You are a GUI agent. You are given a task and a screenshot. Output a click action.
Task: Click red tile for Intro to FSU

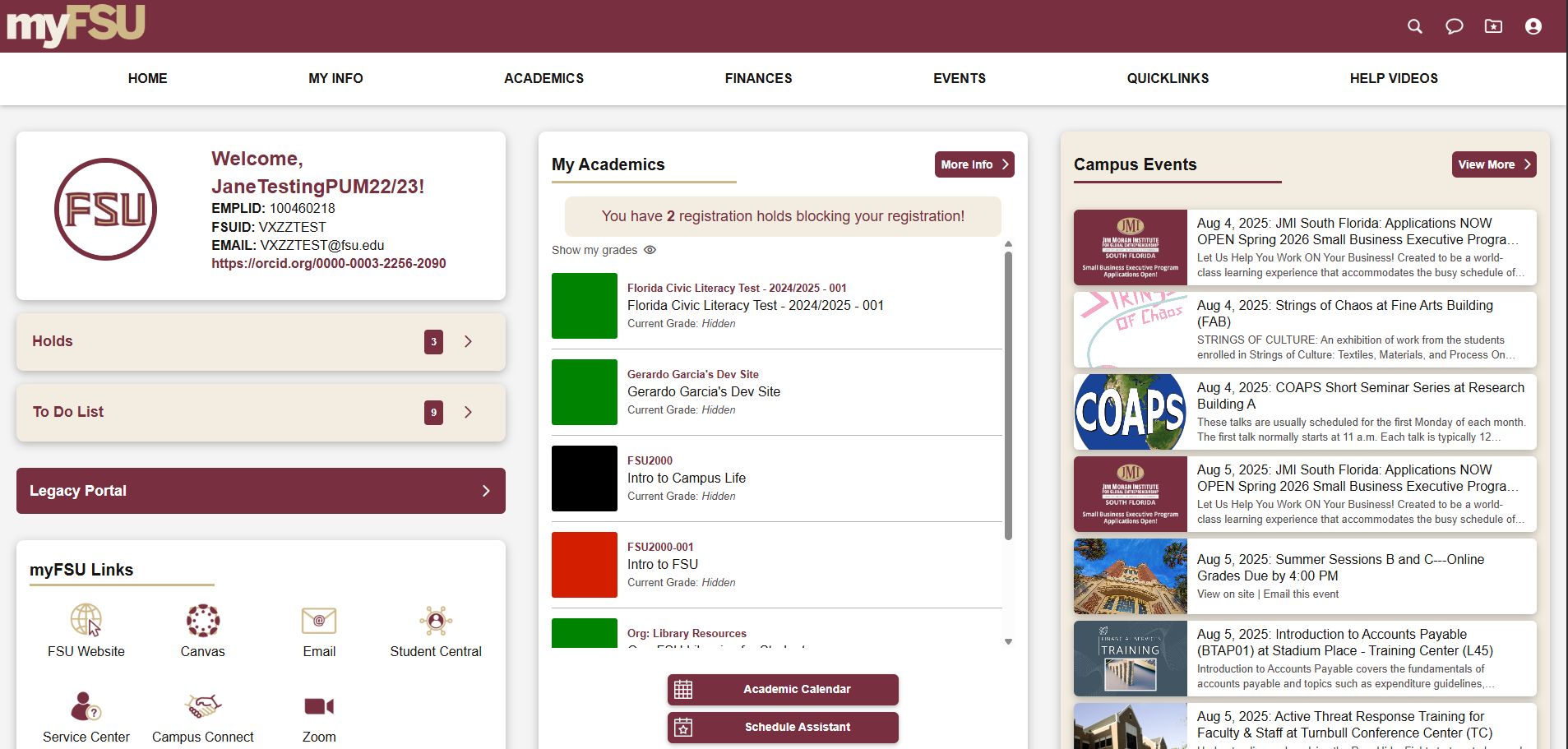coord(585,565)
